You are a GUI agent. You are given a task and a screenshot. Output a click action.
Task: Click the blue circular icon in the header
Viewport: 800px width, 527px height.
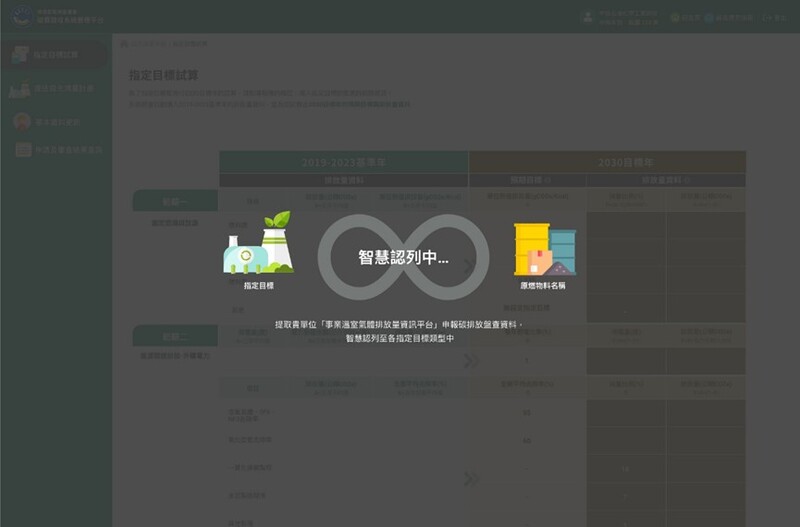(709, 18)
